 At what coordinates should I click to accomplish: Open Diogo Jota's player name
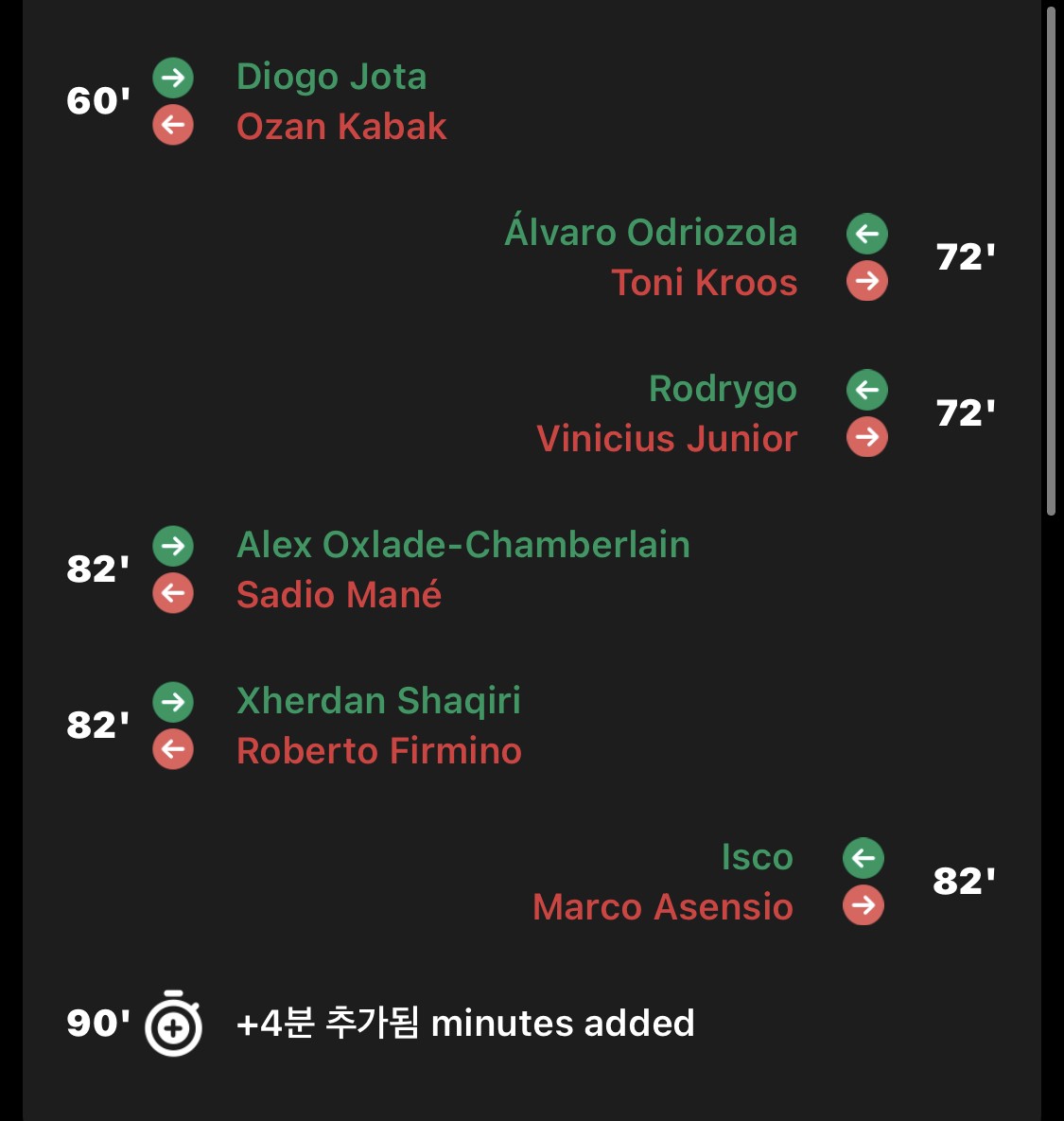pos(332,78)
